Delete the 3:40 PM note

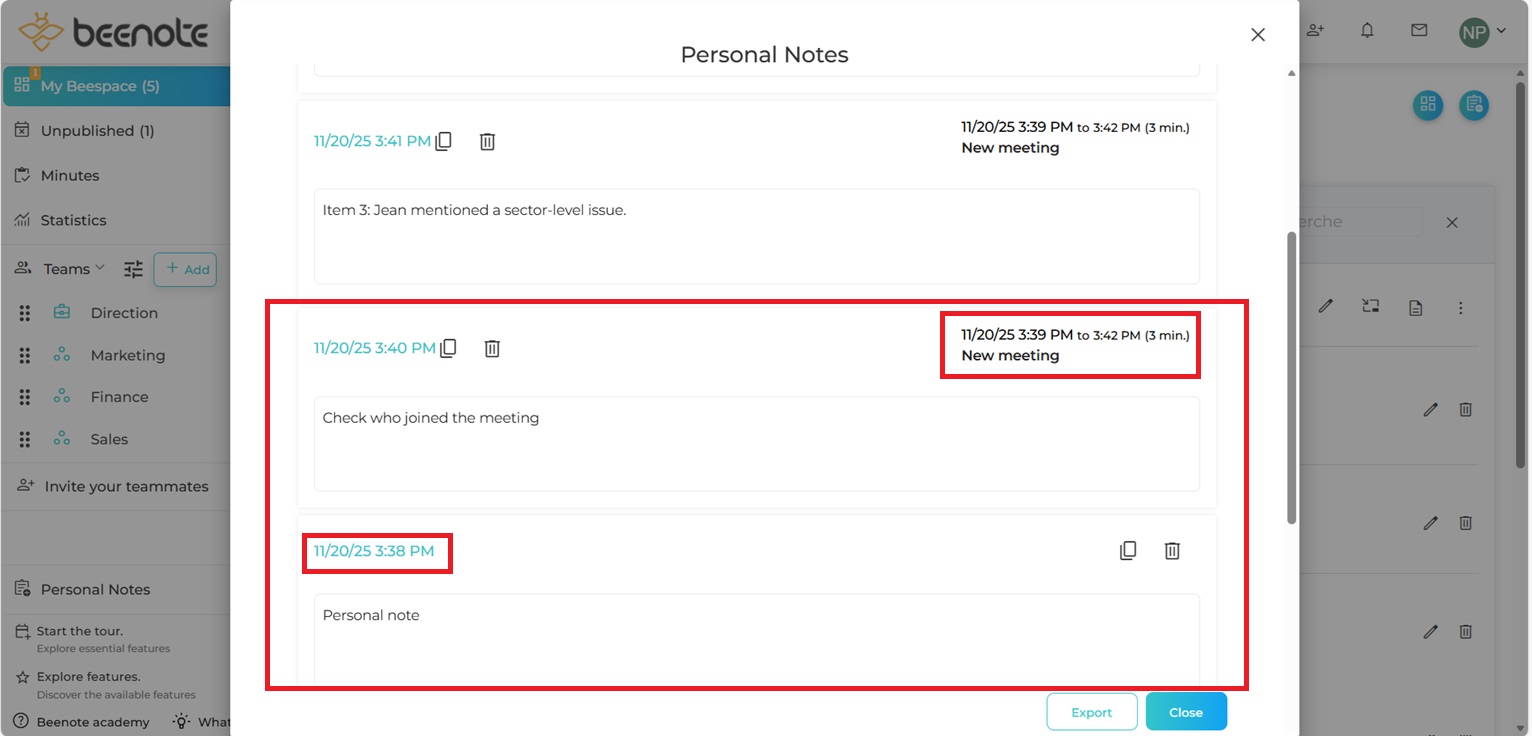click(x=492, y=348)
